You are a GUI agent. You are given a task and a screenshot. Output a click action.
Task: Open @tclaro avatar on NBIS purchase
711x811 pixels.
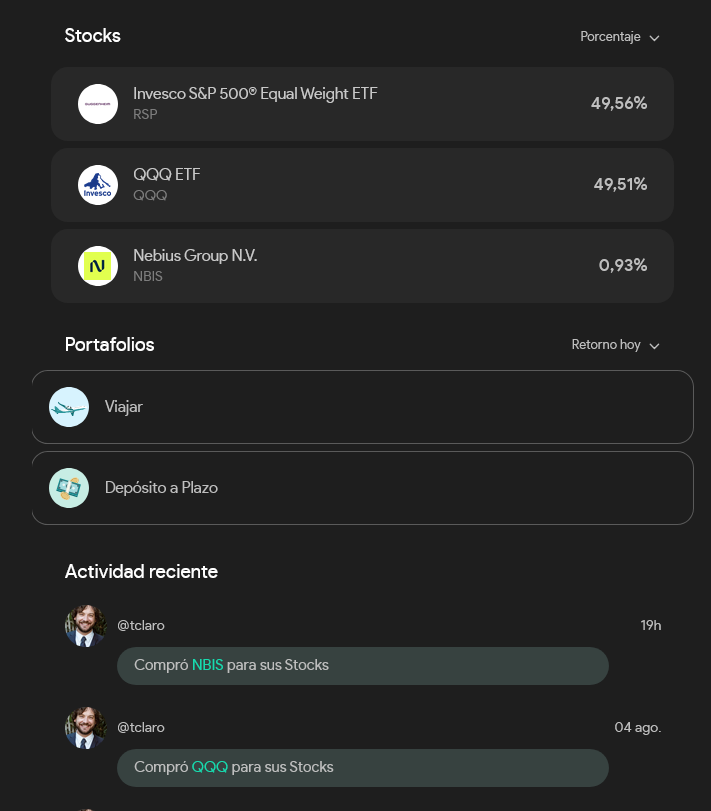pyautogui.click(x=85, y=626)
